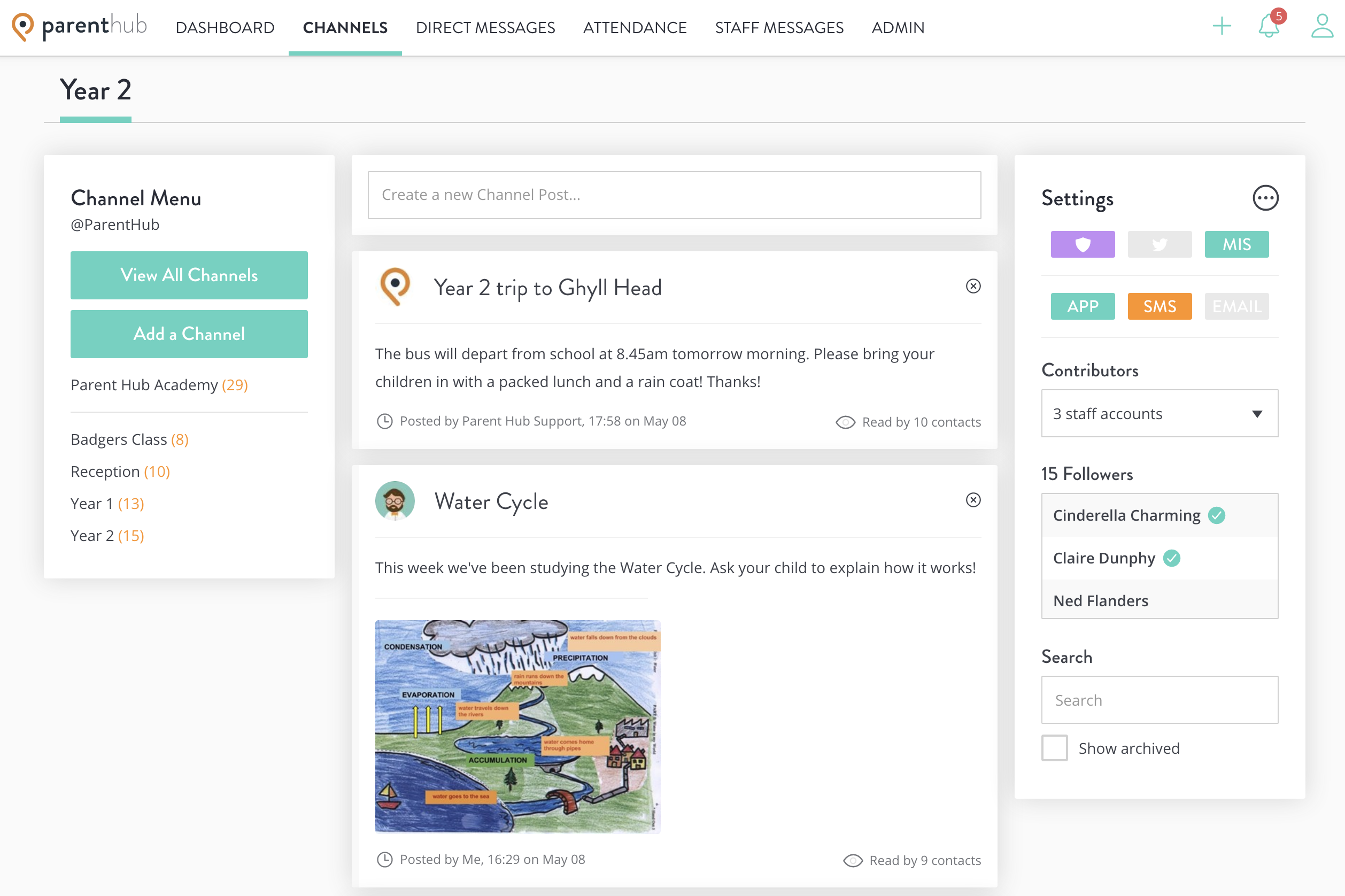
Task: Toggle the MIS setting
Action: [1236, 244]
